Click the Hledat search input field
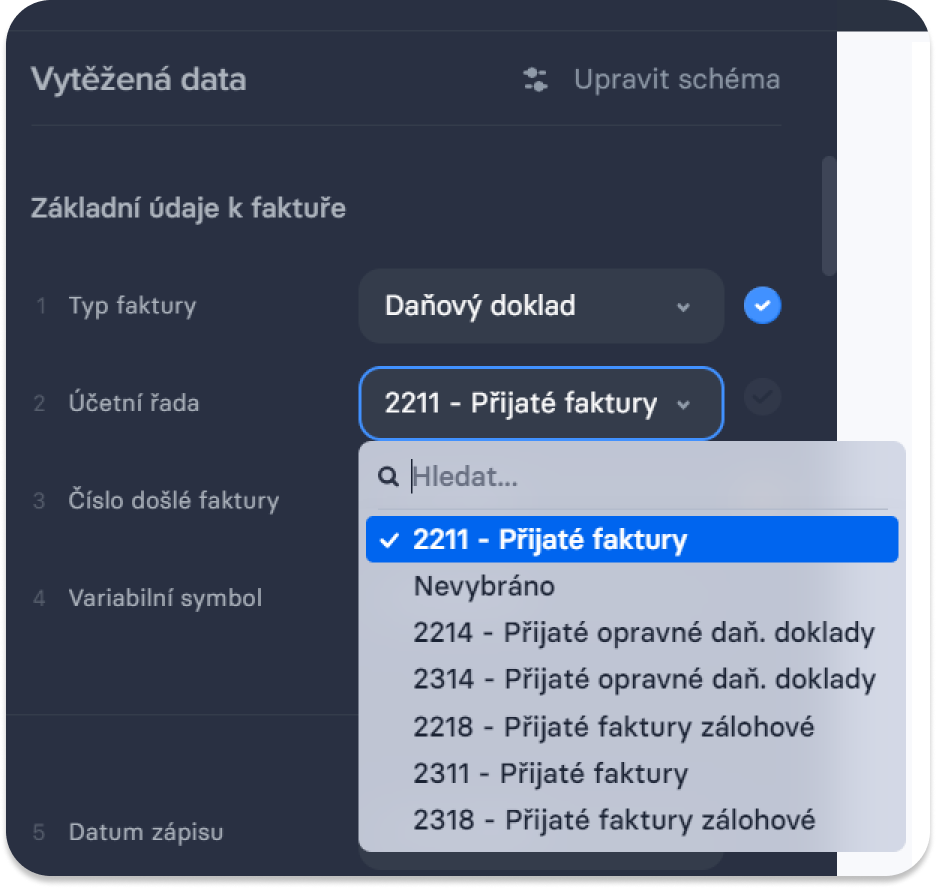The width and height of the screenshot is (936, 888). (x=649, y=476)
